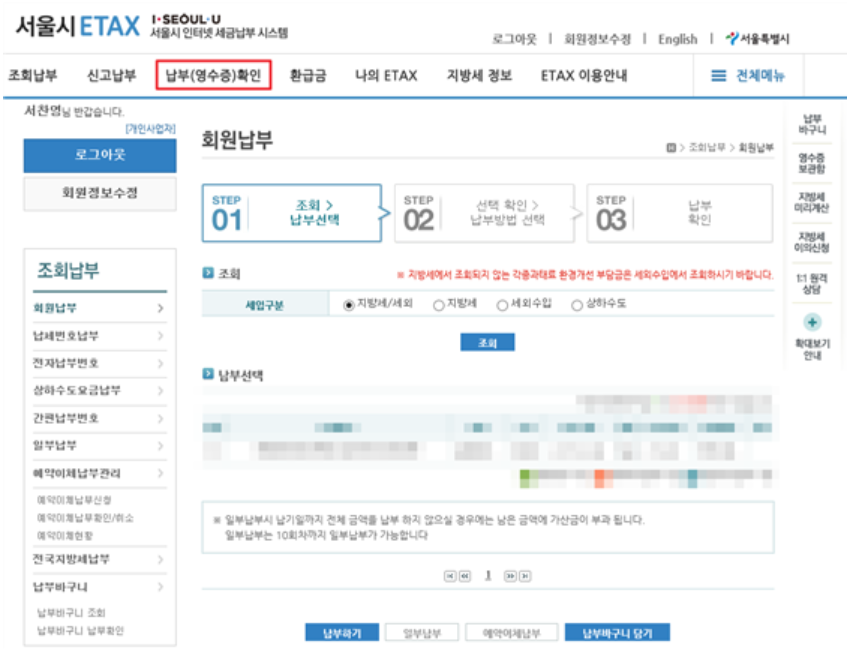Click the bottom 일부납부 button
The width and height of the screenshot is (847, 662).
pyautogui.click(x=422, y=633)
